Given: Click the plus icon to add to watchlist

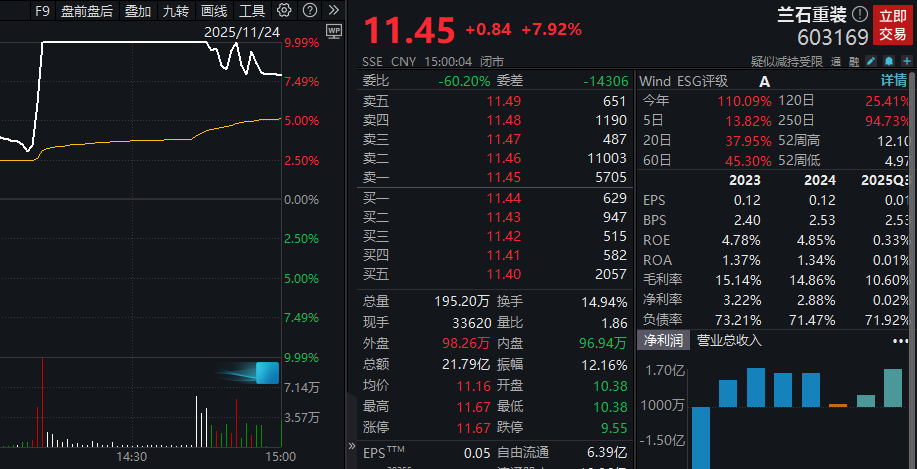Looking at the screenshot, I should pyautogui.click(x=904, y=61).
